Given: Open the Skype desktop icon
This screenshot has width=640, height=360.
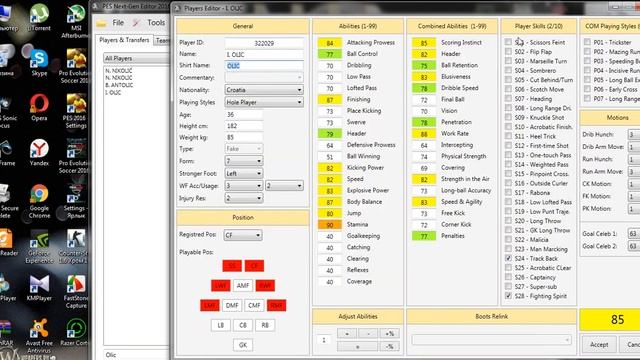Looking at the screenshot, I should (39, 62).
